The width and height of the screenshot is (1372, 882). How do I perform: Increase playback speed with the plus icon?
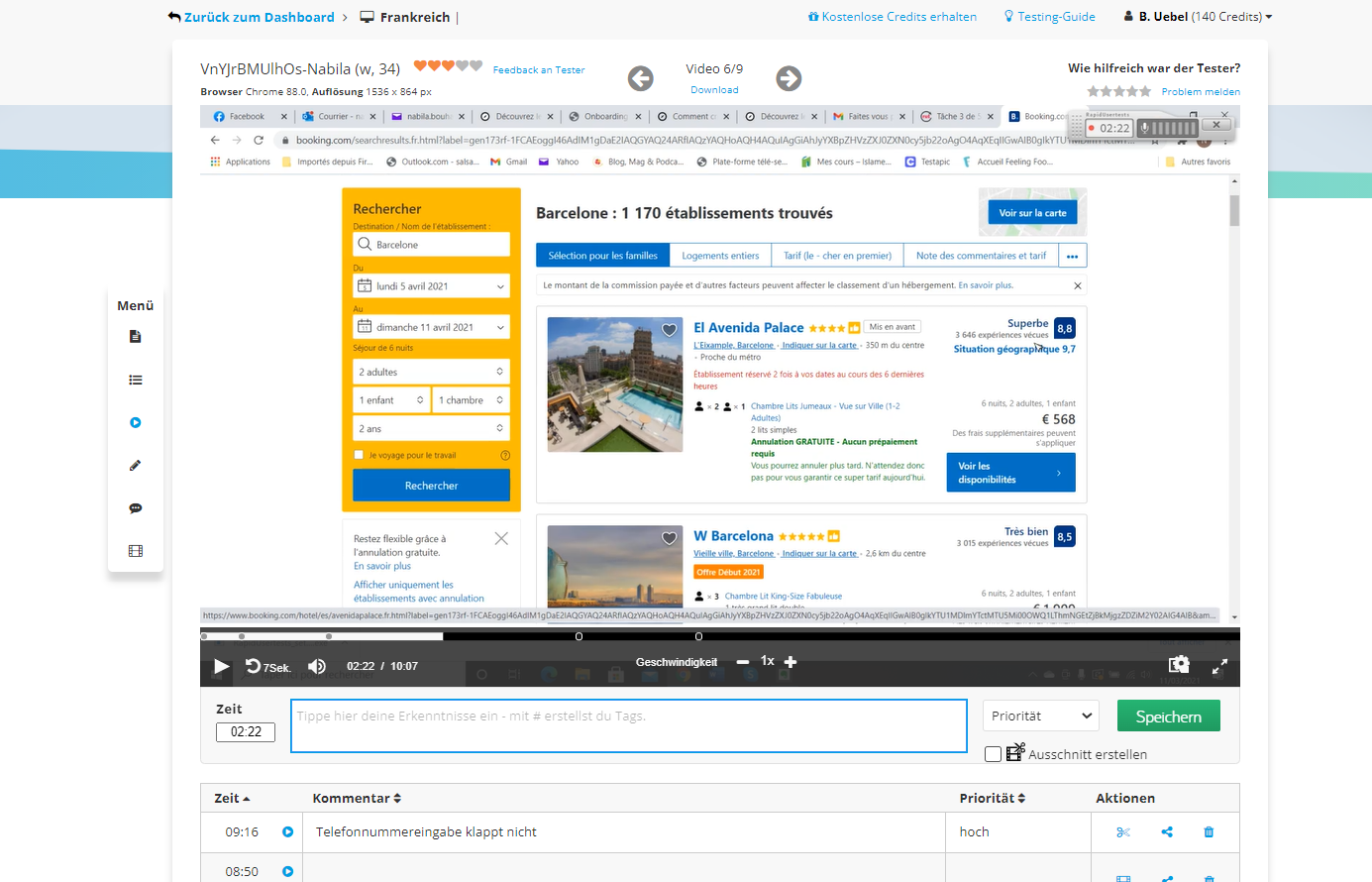coord(790,660)
